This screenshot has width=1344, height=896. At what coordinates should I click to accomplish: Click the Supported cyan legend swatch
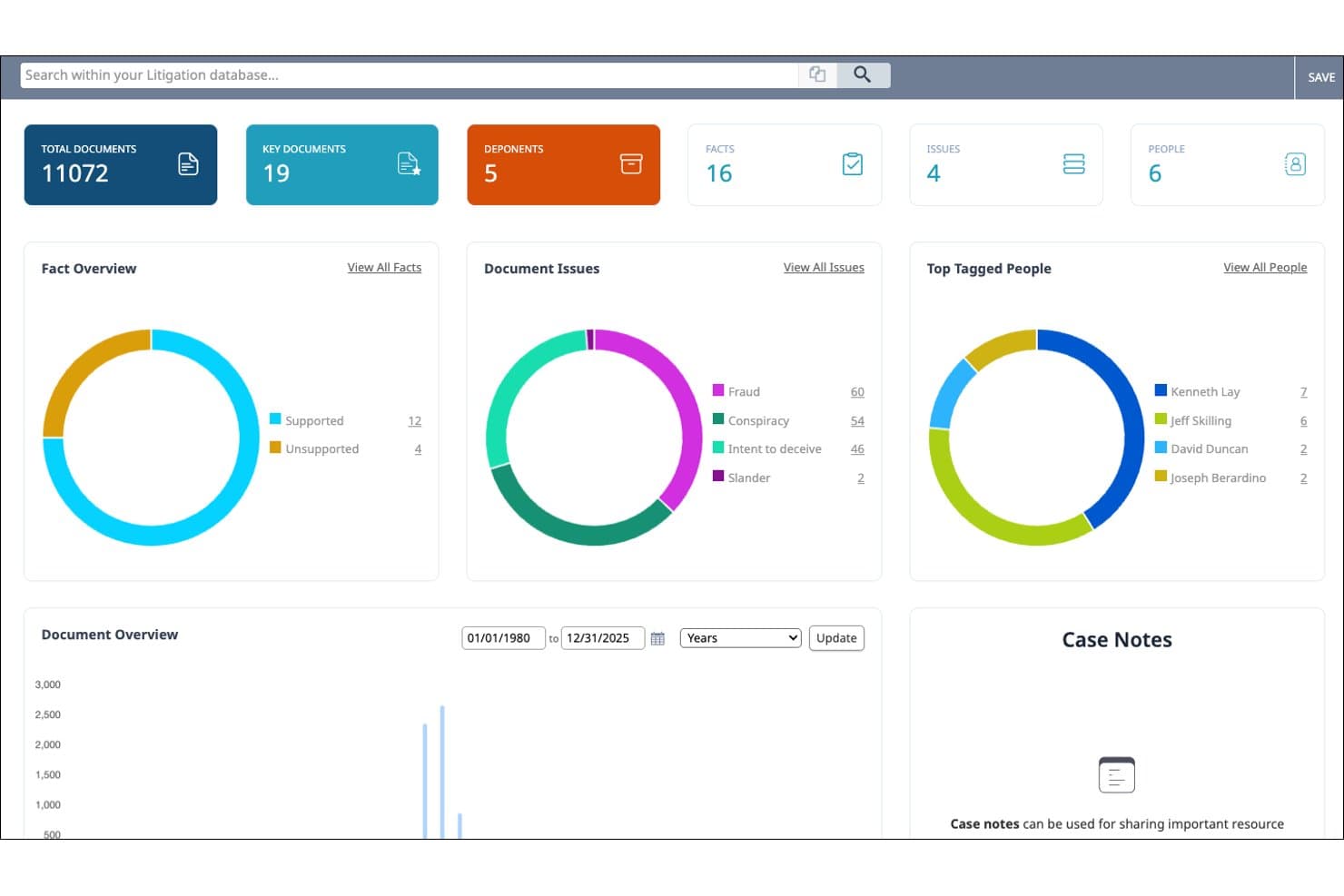point(275,419)
